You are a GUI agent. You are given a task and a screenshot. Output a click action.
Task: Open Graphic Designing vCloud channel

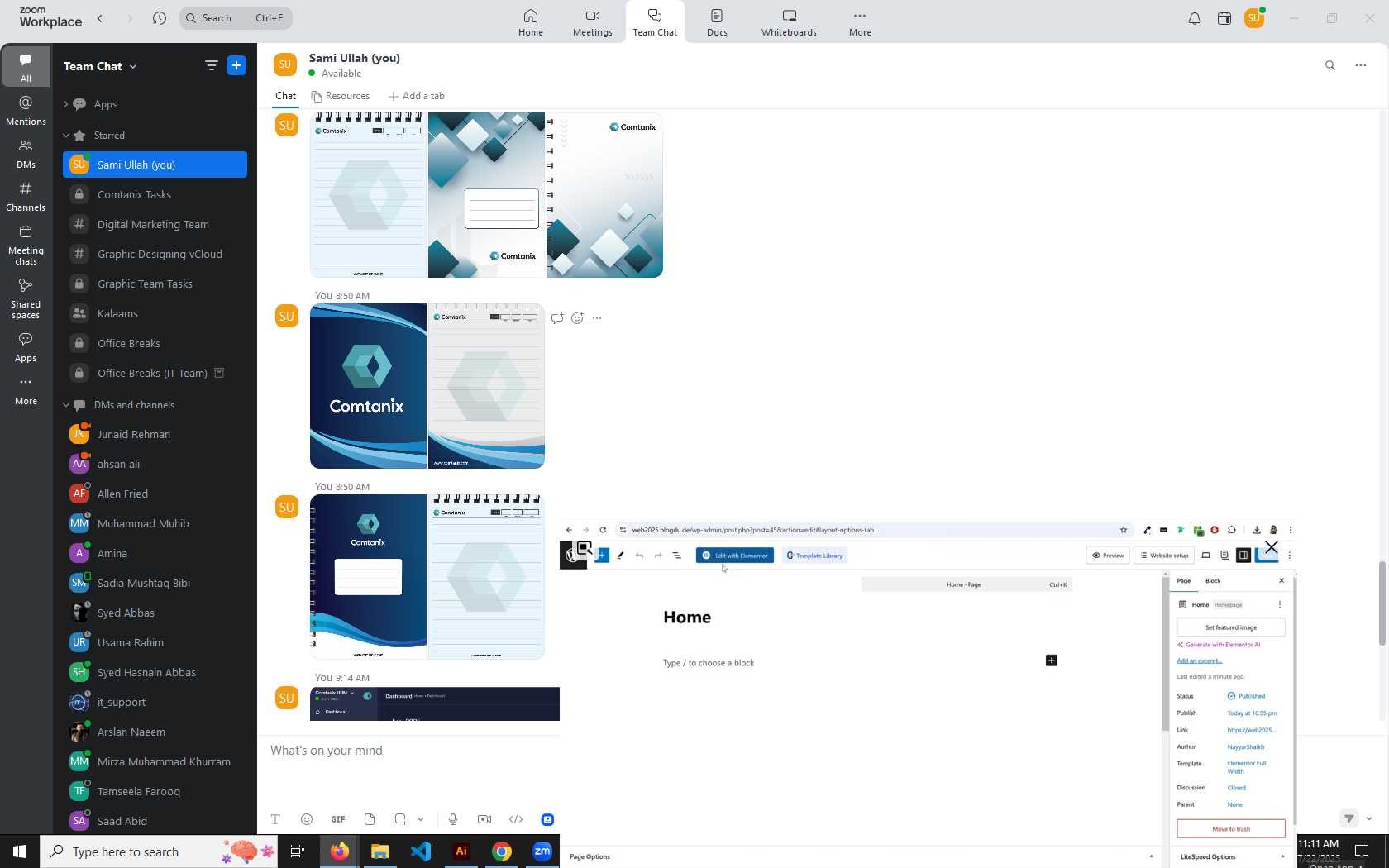click(x=155, y=254)
